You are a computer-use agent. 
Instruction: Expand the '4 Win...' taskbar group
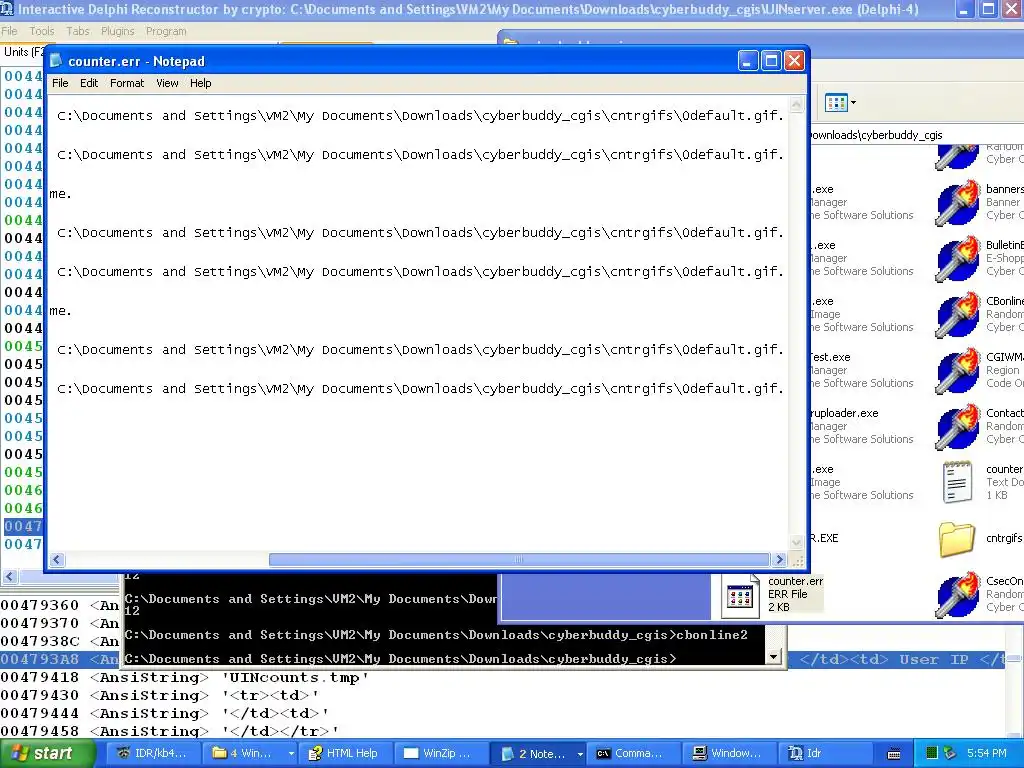click(291, 754)
